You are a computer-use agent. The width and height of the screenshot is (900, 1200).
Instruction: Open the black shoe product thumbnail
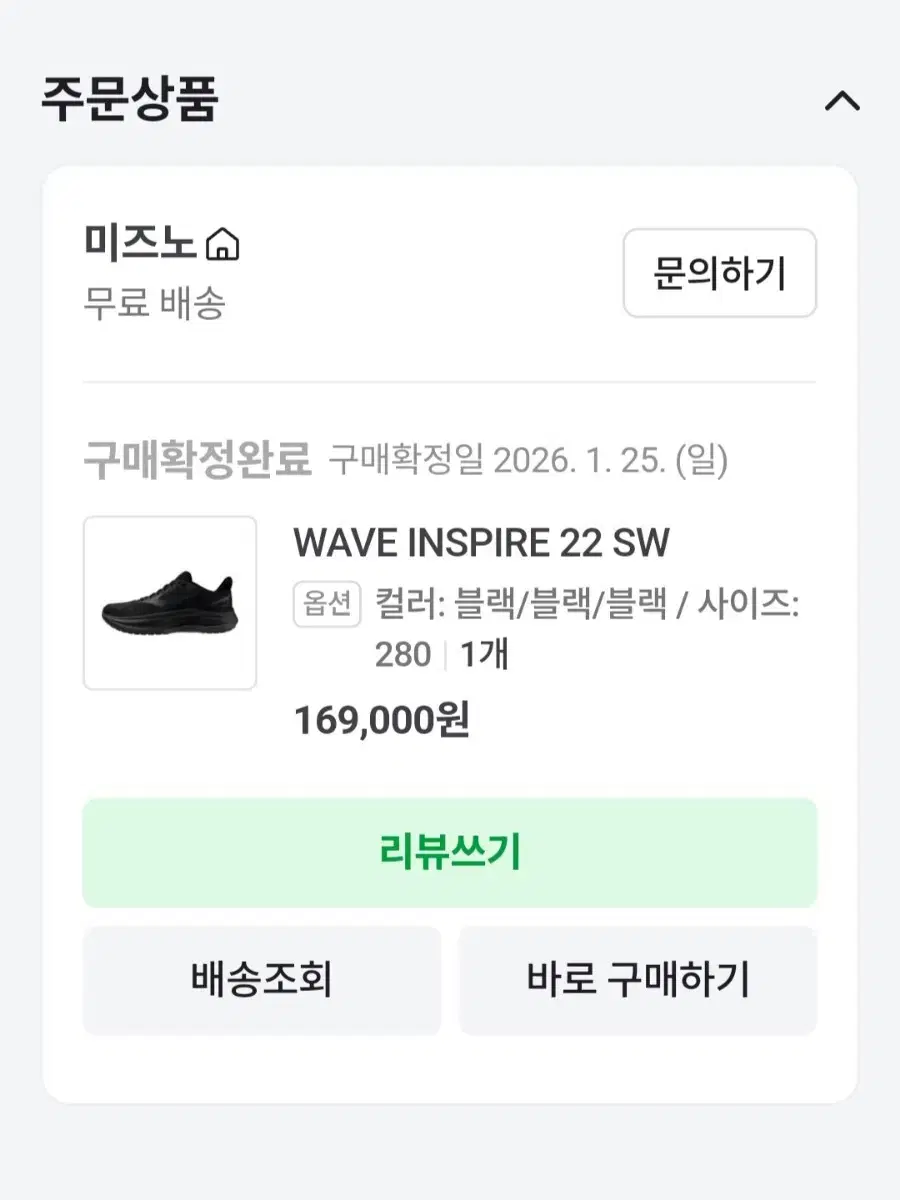[x=170, y=603]
